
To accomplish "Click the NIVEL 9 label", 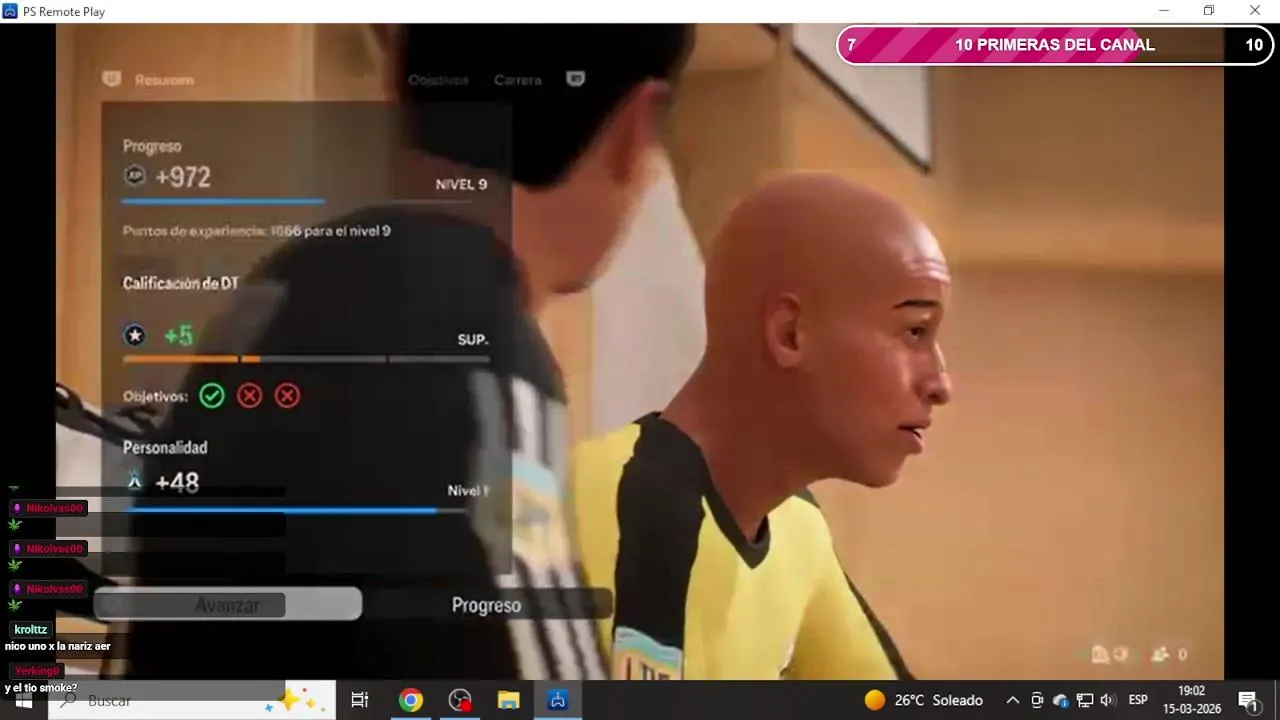I will (x=461, y=185).
